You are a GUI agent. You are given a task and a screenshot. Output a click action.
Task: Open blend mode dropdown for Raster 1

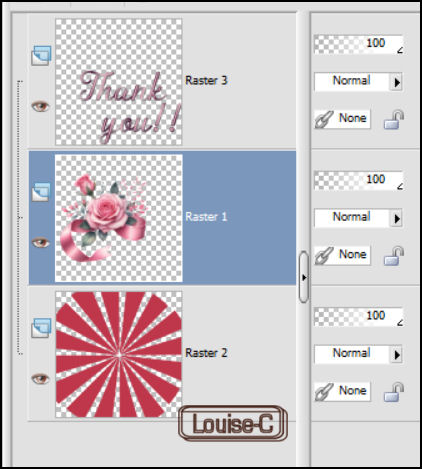[x=396, y=218]
